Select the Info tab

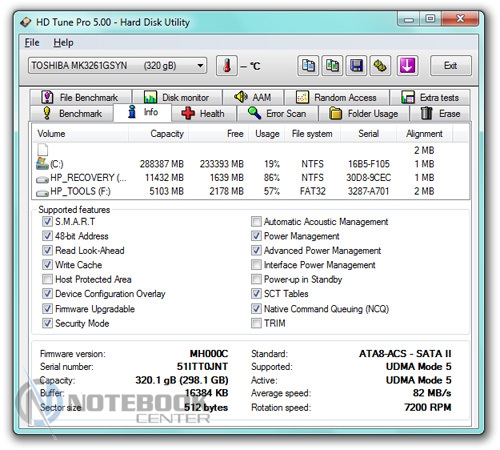click(x=143, y=112)
